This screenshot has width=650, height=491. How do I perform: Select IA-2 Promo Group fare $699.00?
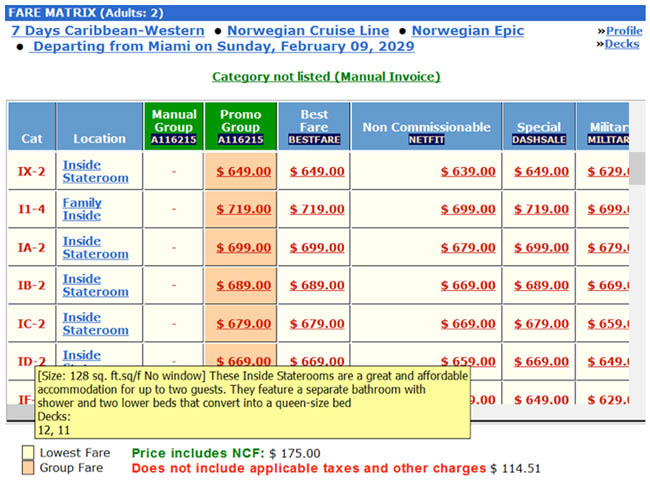[243, 248]
